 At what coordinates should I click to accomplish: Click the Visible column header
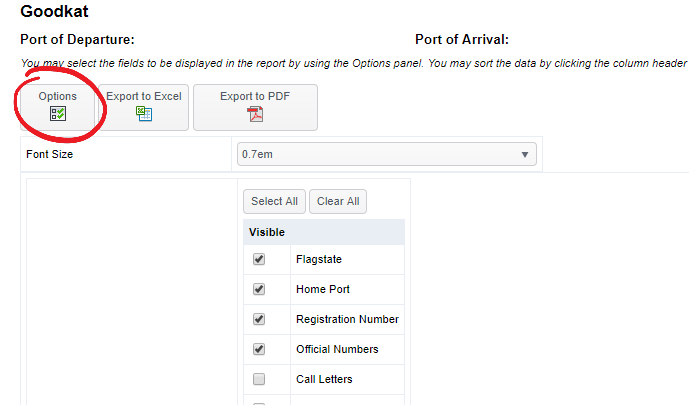[x=267, y=232]
